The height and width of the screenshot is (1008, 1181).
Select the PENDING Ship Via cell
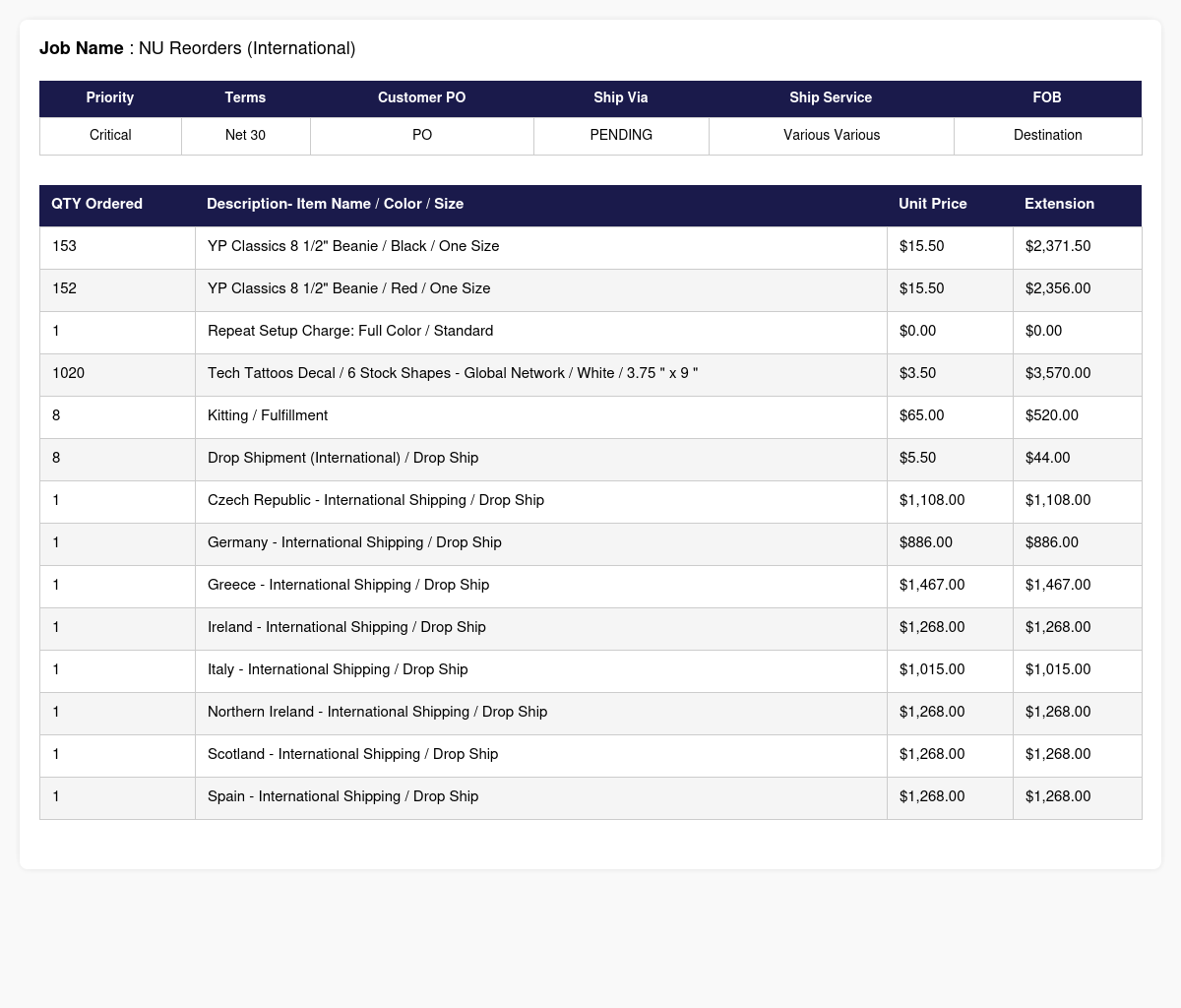[x=621, y=136]
